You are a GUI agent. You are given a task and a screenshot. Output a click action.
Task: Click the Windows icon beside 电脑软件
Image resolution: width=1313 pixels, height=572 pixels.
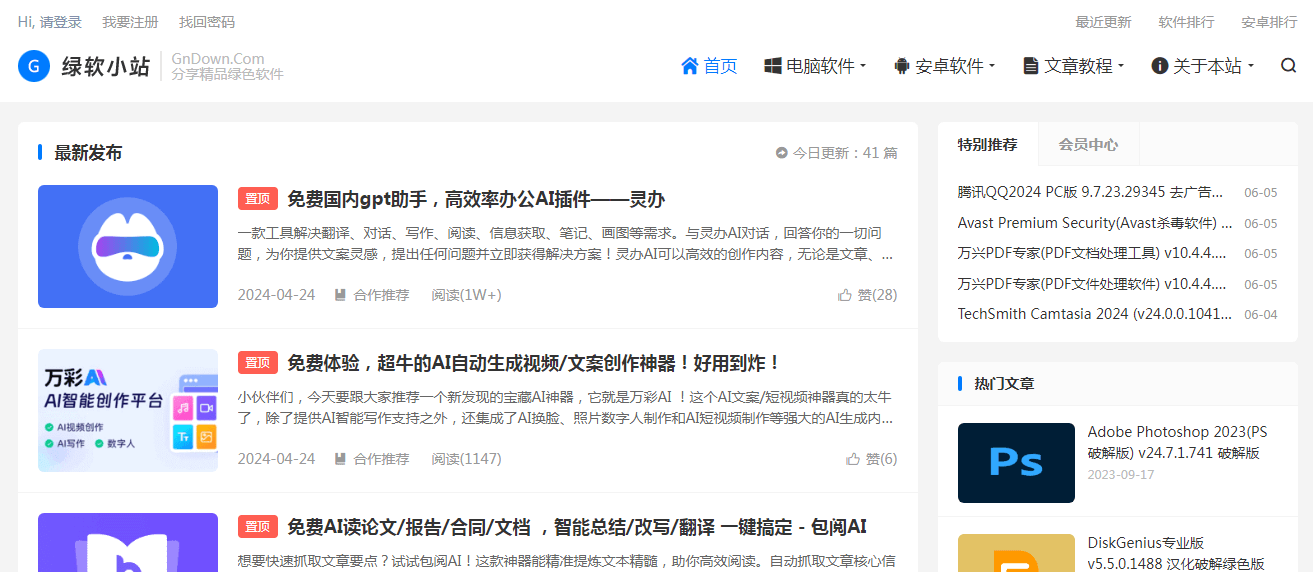tap(772, 66)
